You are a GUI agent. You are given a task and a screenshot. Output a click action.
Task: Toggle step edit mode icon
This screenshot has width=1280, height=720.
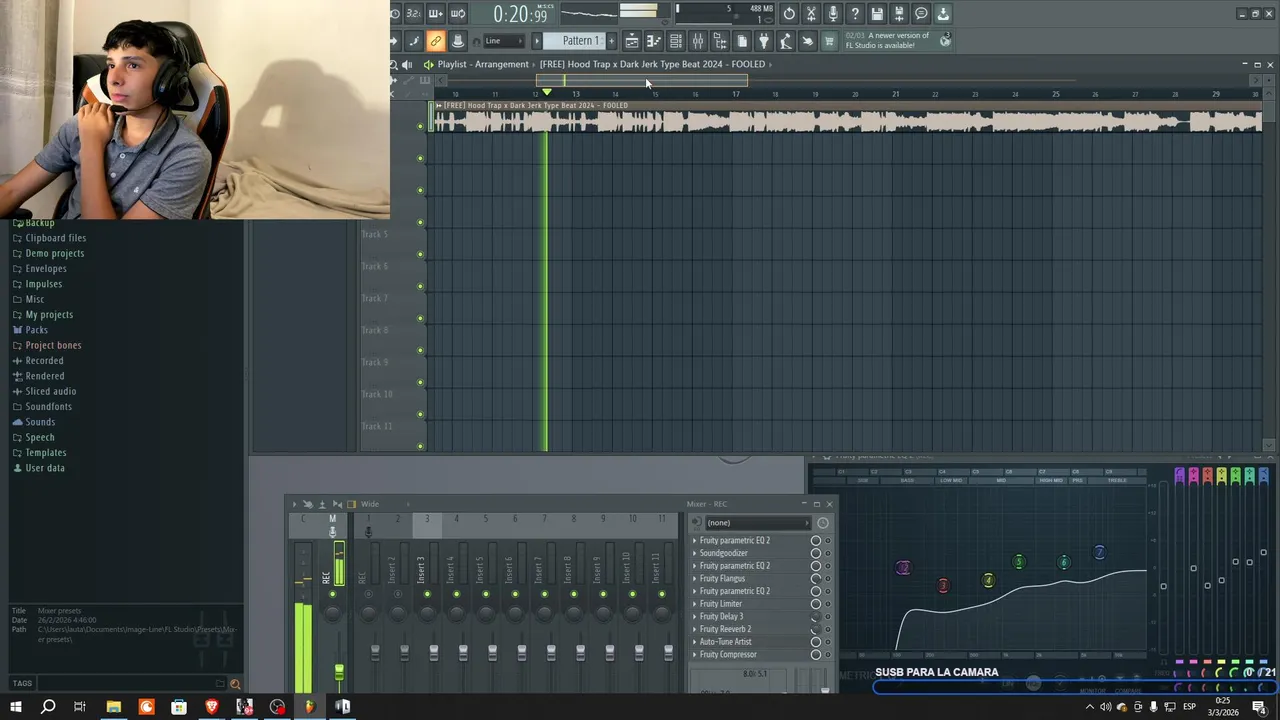[x=414, y=41]
